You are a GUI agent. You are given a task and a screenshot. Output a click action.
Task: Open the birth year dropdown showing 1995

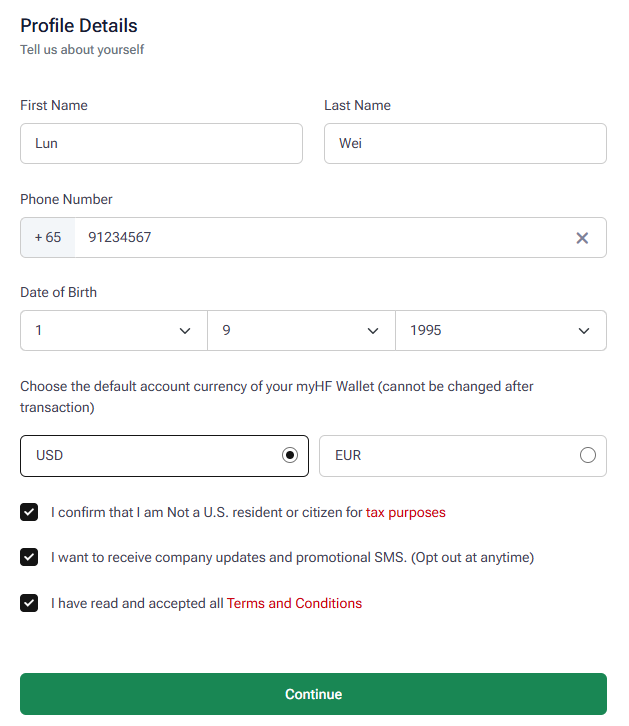pyautogui.click(x=501, y=331)
